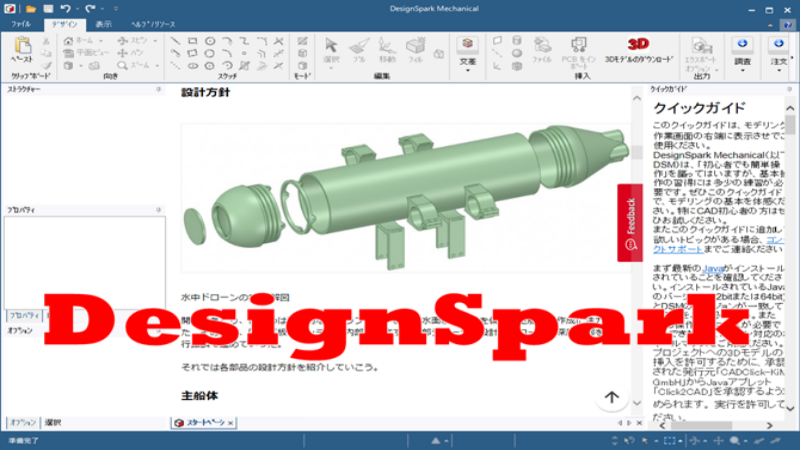Click the 3Dモデルのダウンロード button

[x=639, y=50]
